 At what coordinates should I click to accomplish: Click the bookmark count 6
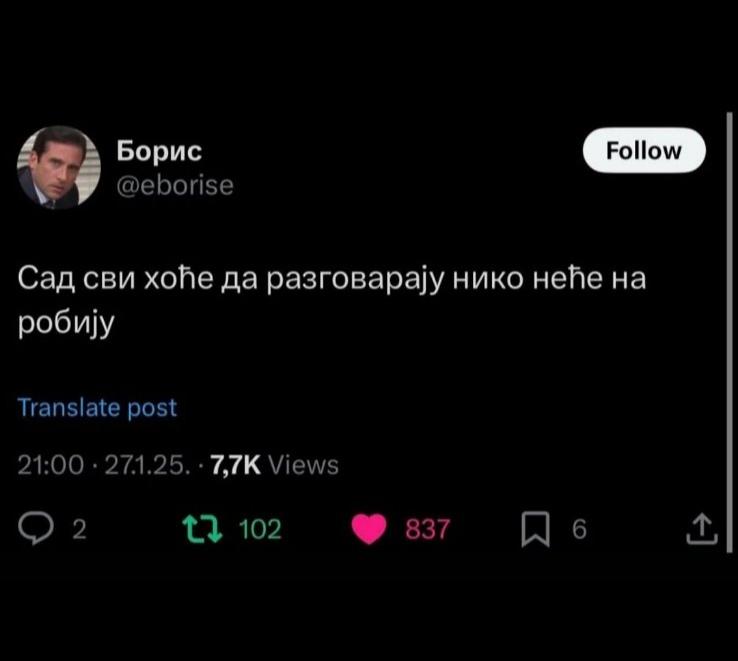[x=579, y=529]
